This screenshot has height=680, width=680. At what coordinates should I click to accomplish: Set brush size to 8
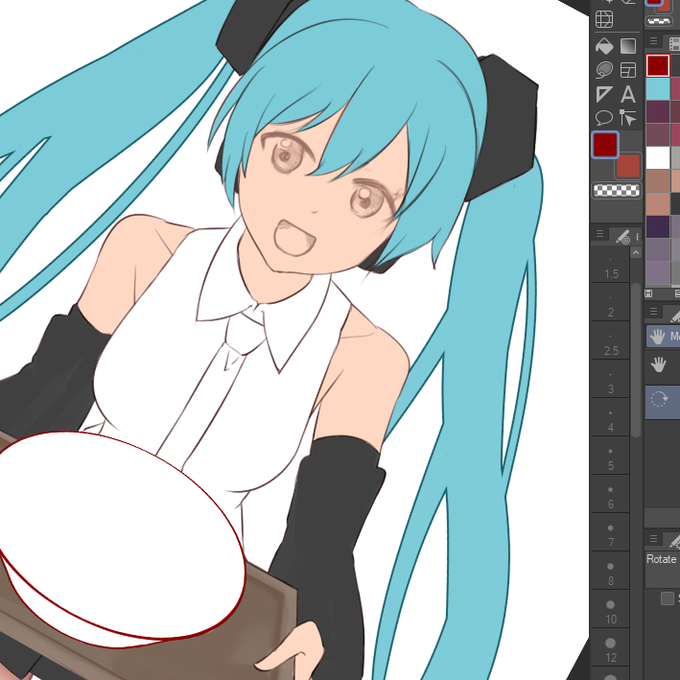point(611,570)
